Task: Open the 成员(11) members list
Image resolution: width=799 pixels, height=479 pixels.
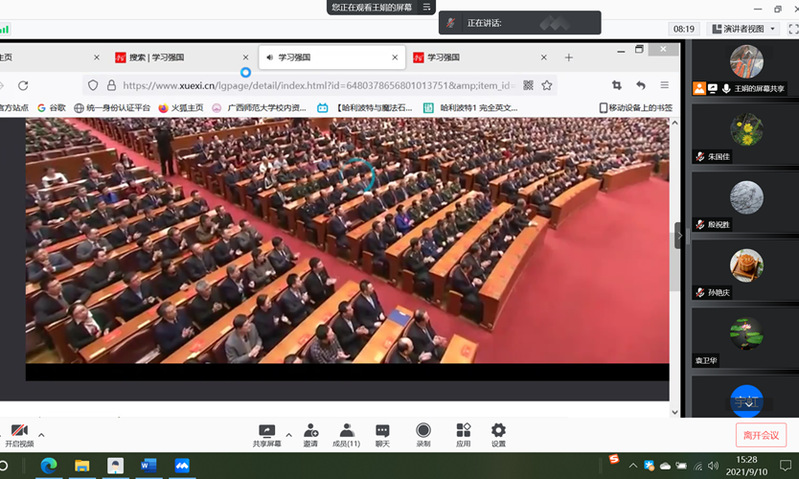Action: (346, 432)
